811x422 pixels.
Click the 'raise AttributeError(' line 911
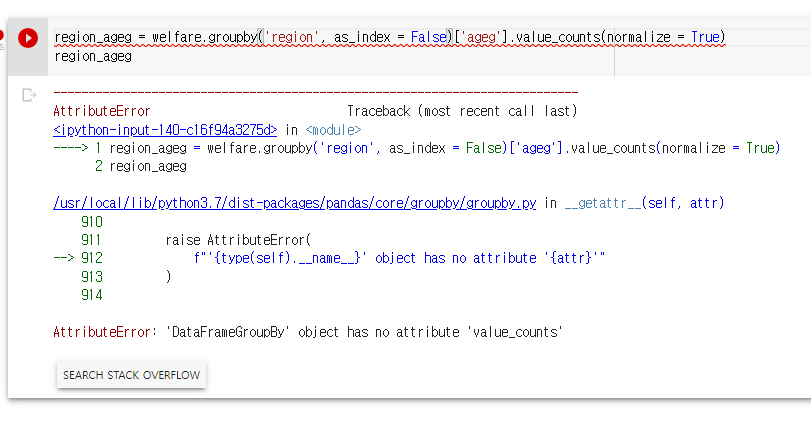[x=238, y=240]
